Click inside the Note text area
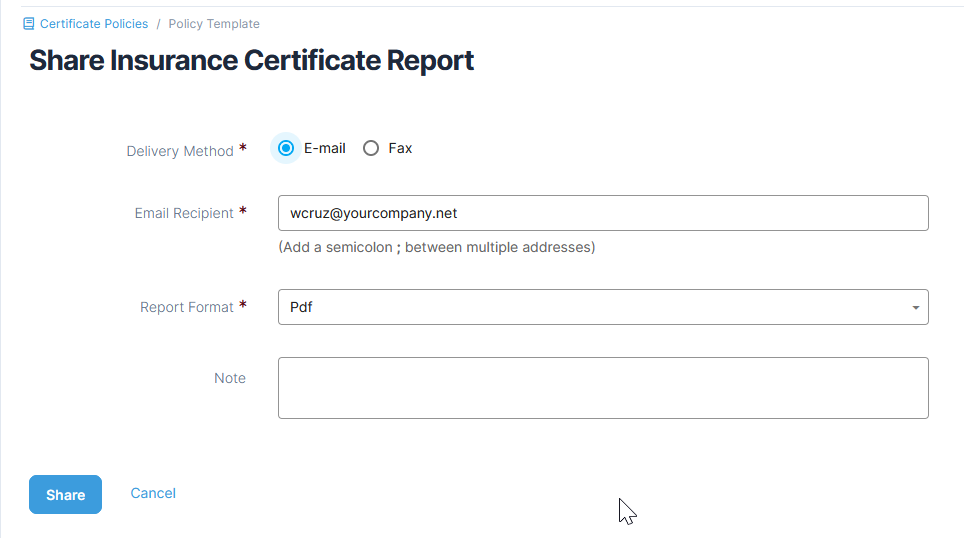 pyautogui.click(x=602, y=388)
